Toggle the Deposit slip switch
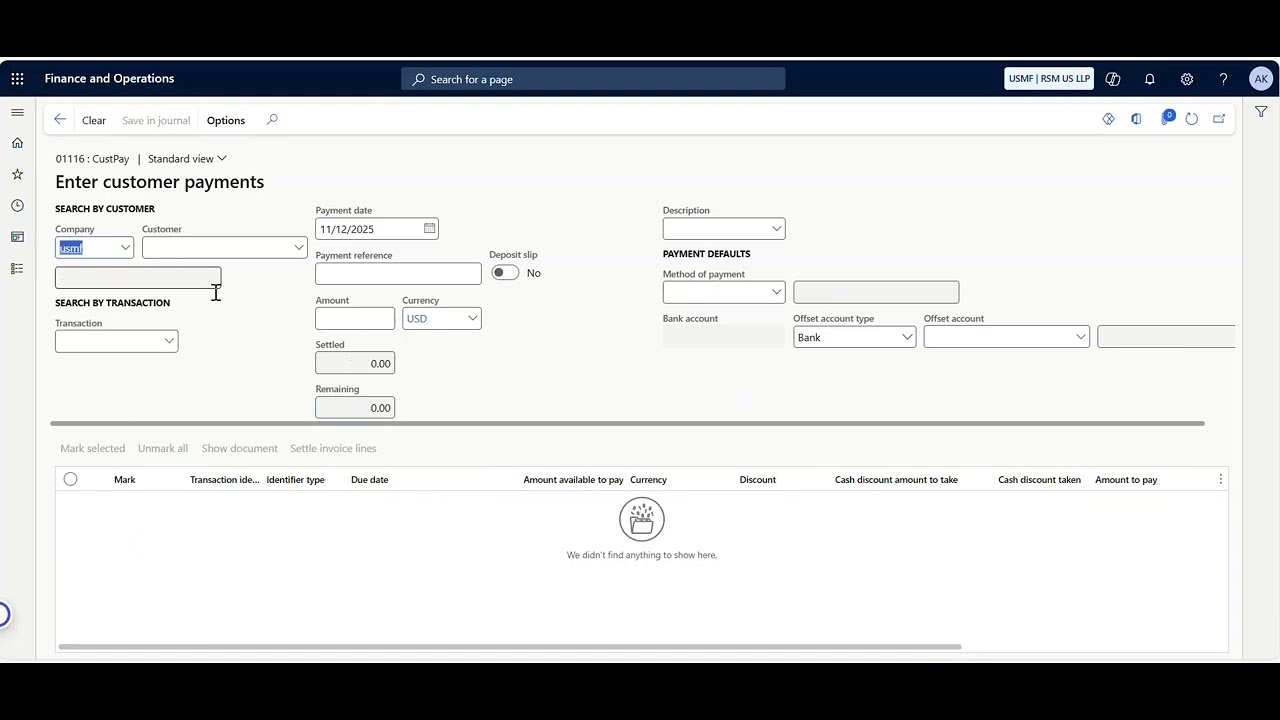 point(505,273)
